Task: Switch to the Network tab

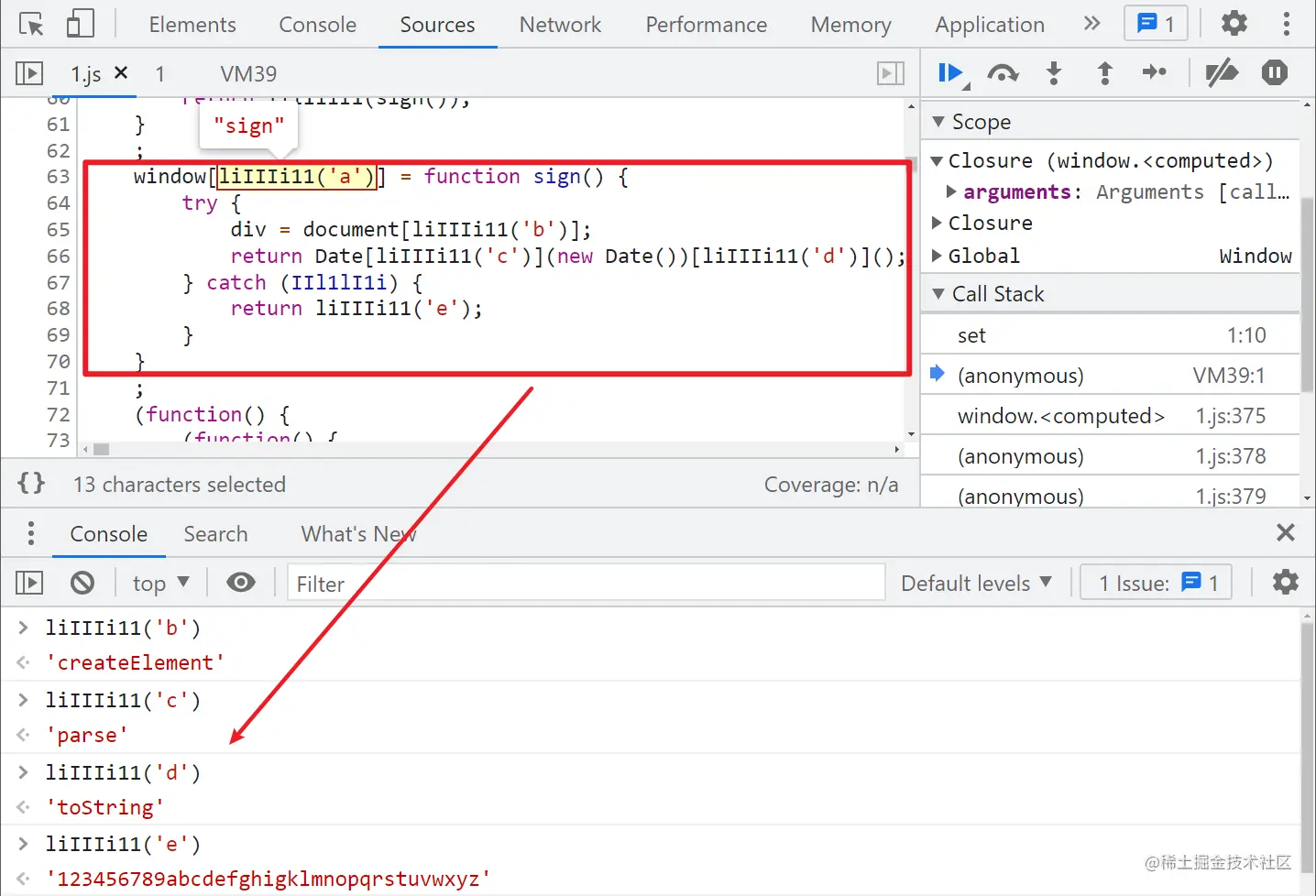Action: point(560,25)
